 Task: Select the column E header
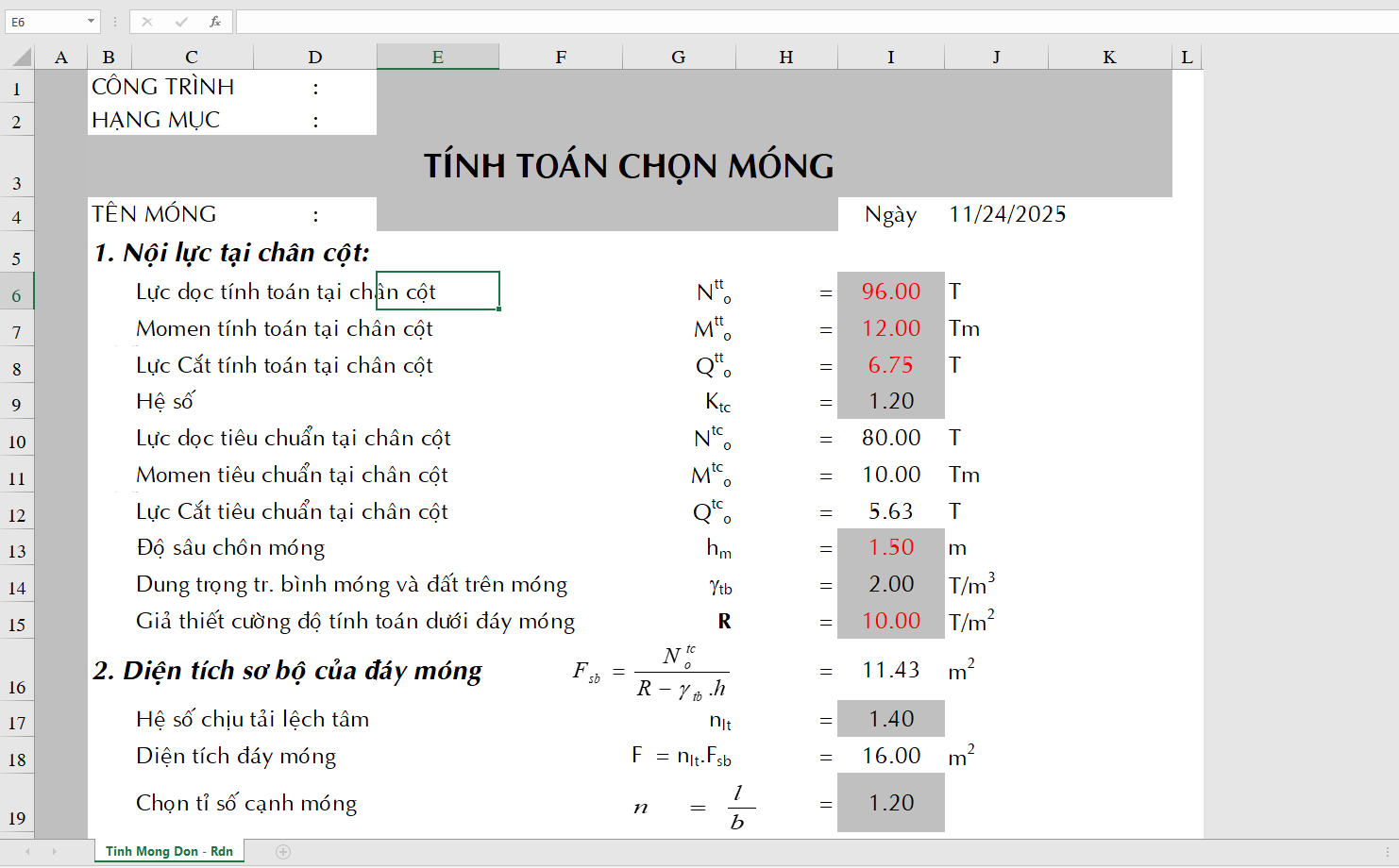tap(437, 57)
